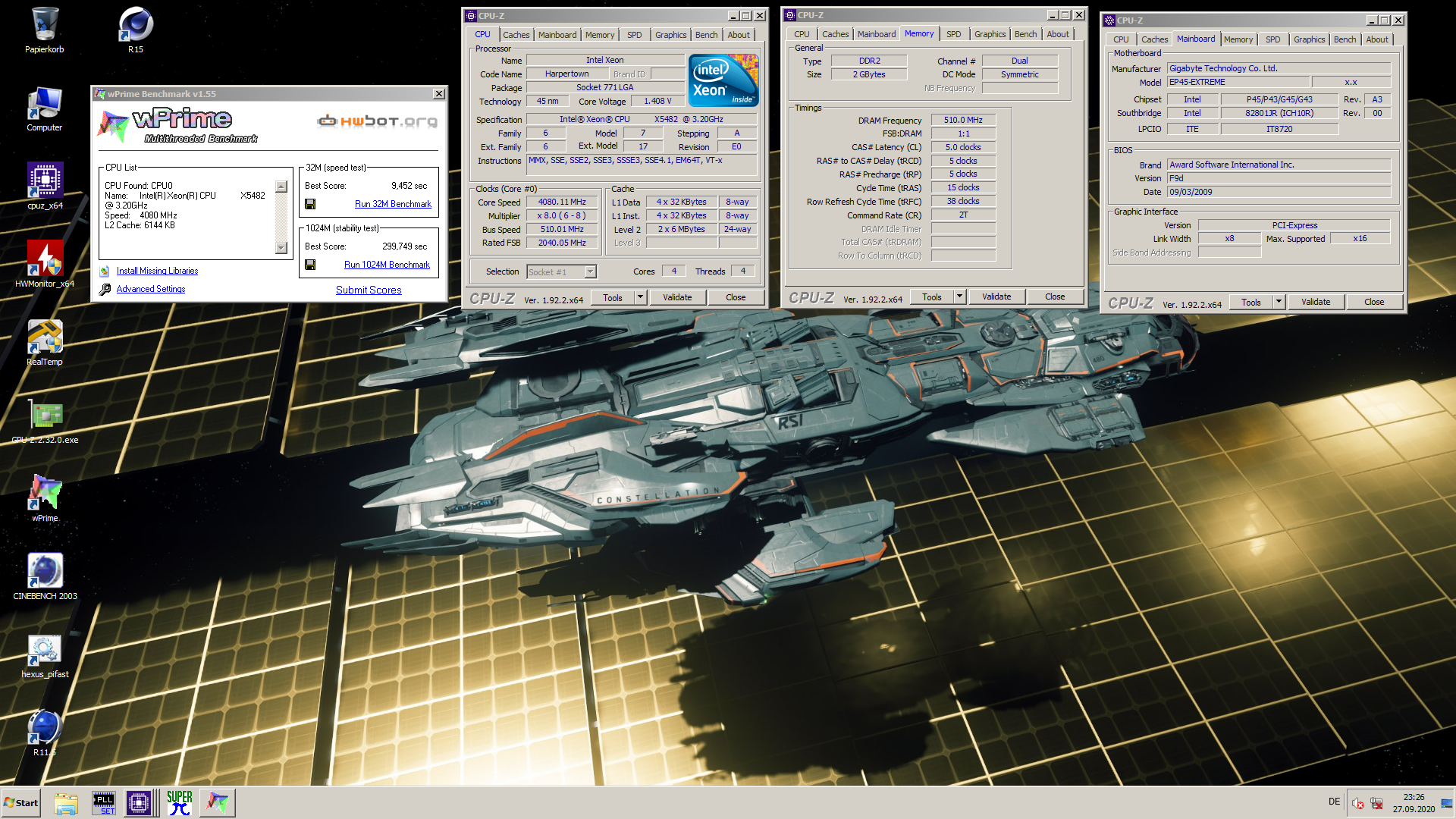
Task: Click Validate in the Memory tab window
Action: [996, 297]
